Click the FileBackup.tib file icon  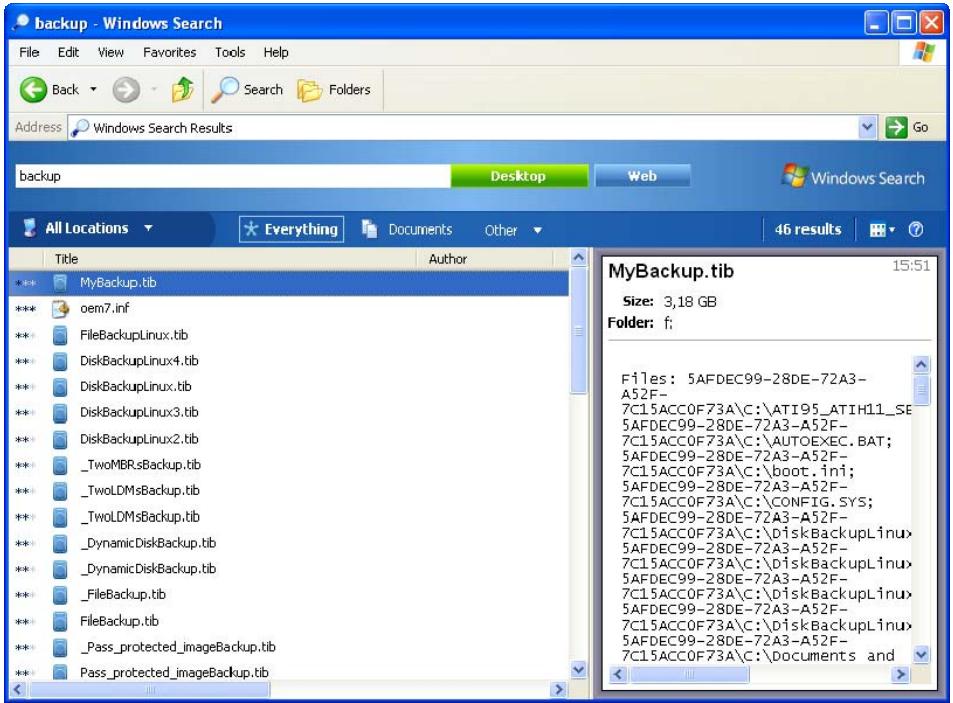pos(60,621)
